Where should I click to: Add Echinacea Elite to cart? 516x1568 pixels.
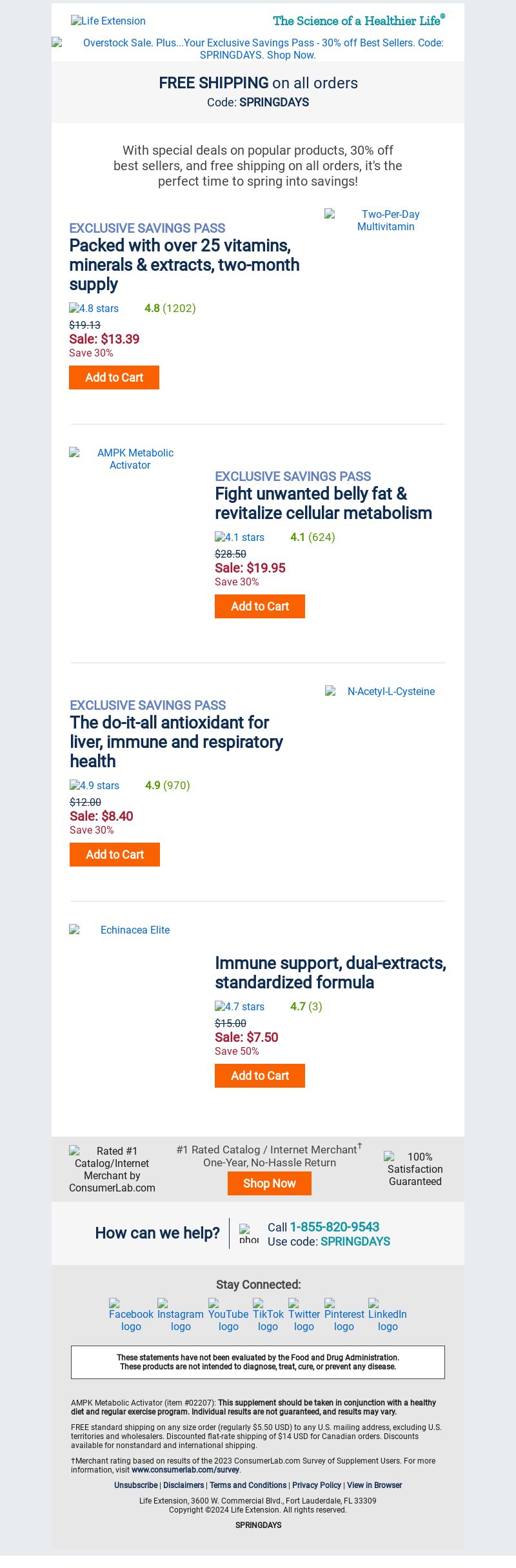260,1076
